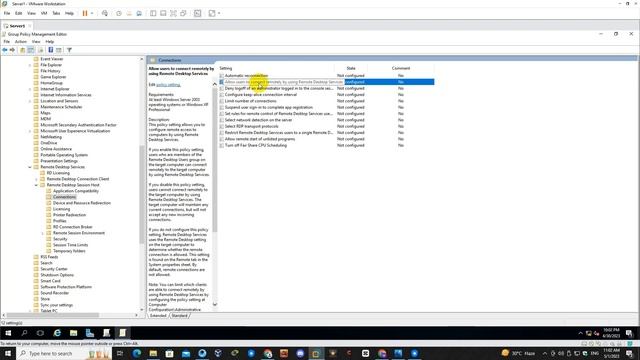Click VMware console view icon
Image resolution: width=640 pixels, height=360 pixels.
[198, 13]
